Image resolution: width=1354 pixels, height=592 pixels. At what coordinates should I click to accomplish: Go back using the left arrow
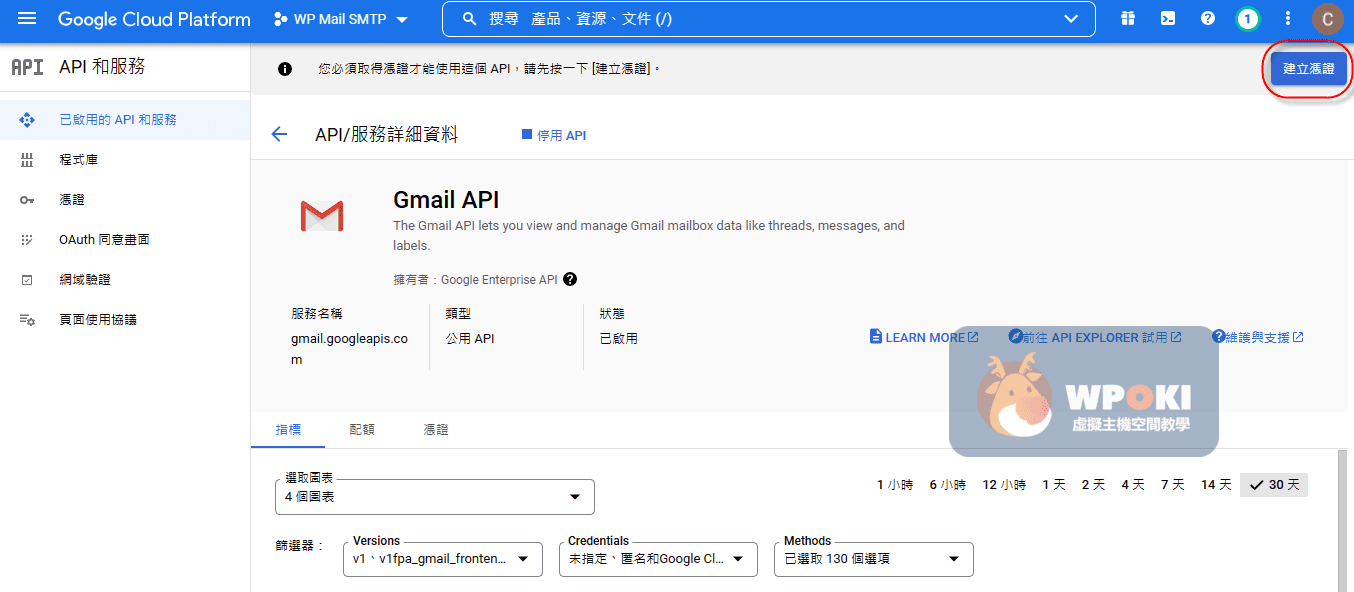pos(279,135)
